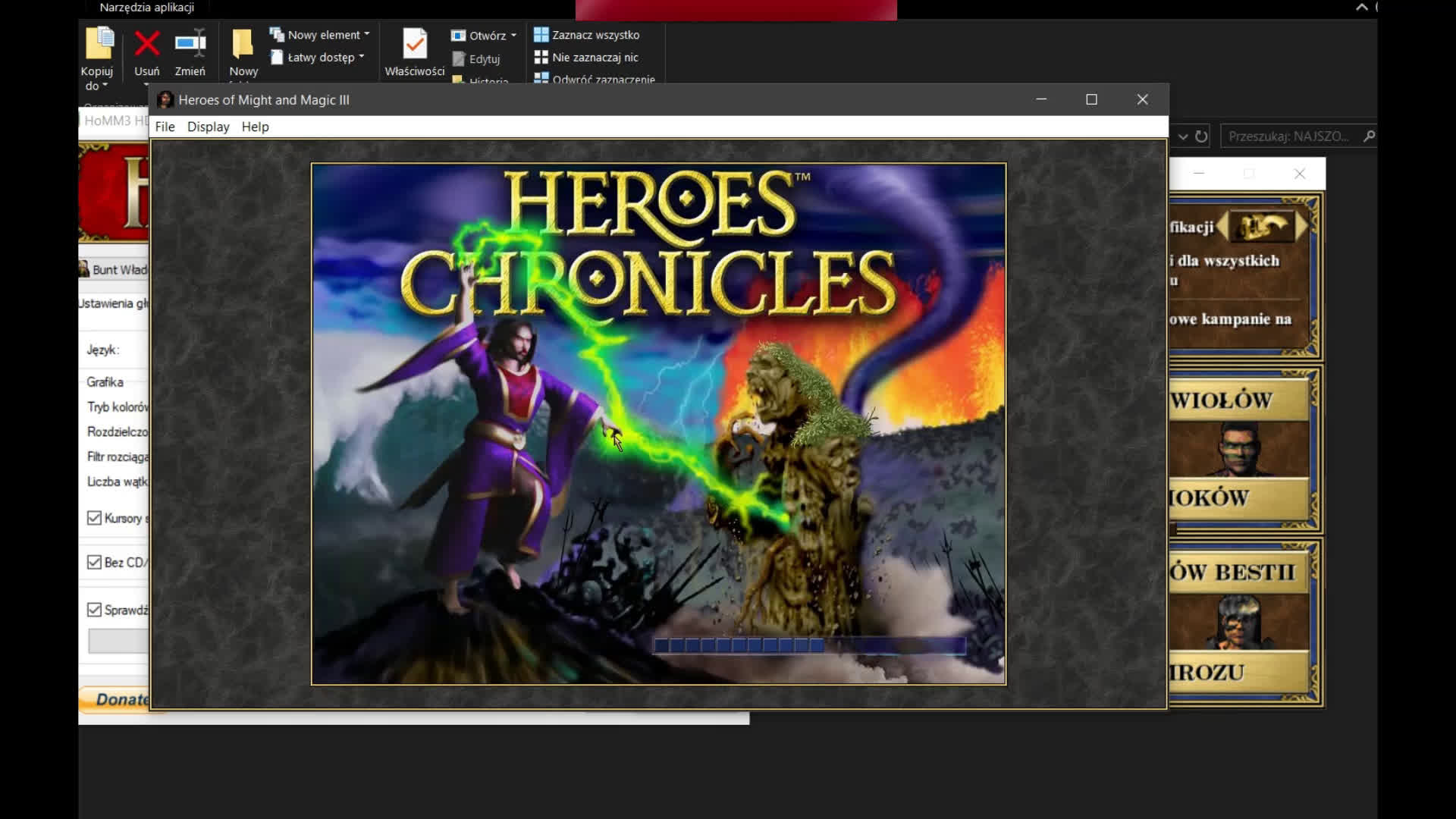Image resolution: width=1456 pixels, height=819 pixels.
Task: Toggle the Bez CD checkbox in launcher
Action: (x=94, y=562)
